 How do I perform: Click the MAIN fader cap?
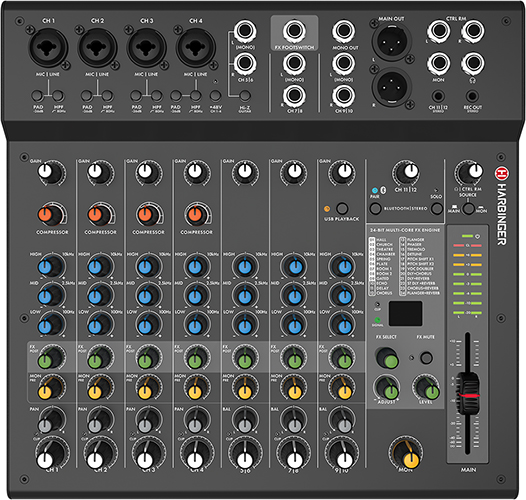click(468, 393)
